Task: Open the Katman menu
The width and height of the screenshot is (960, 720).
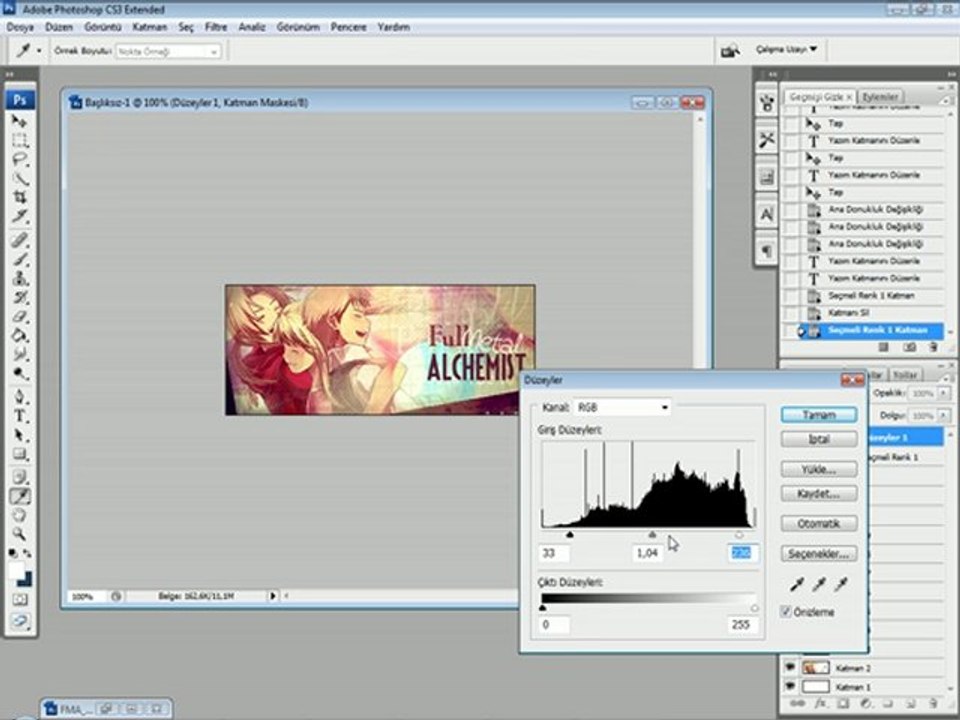Action: [149, 27]
